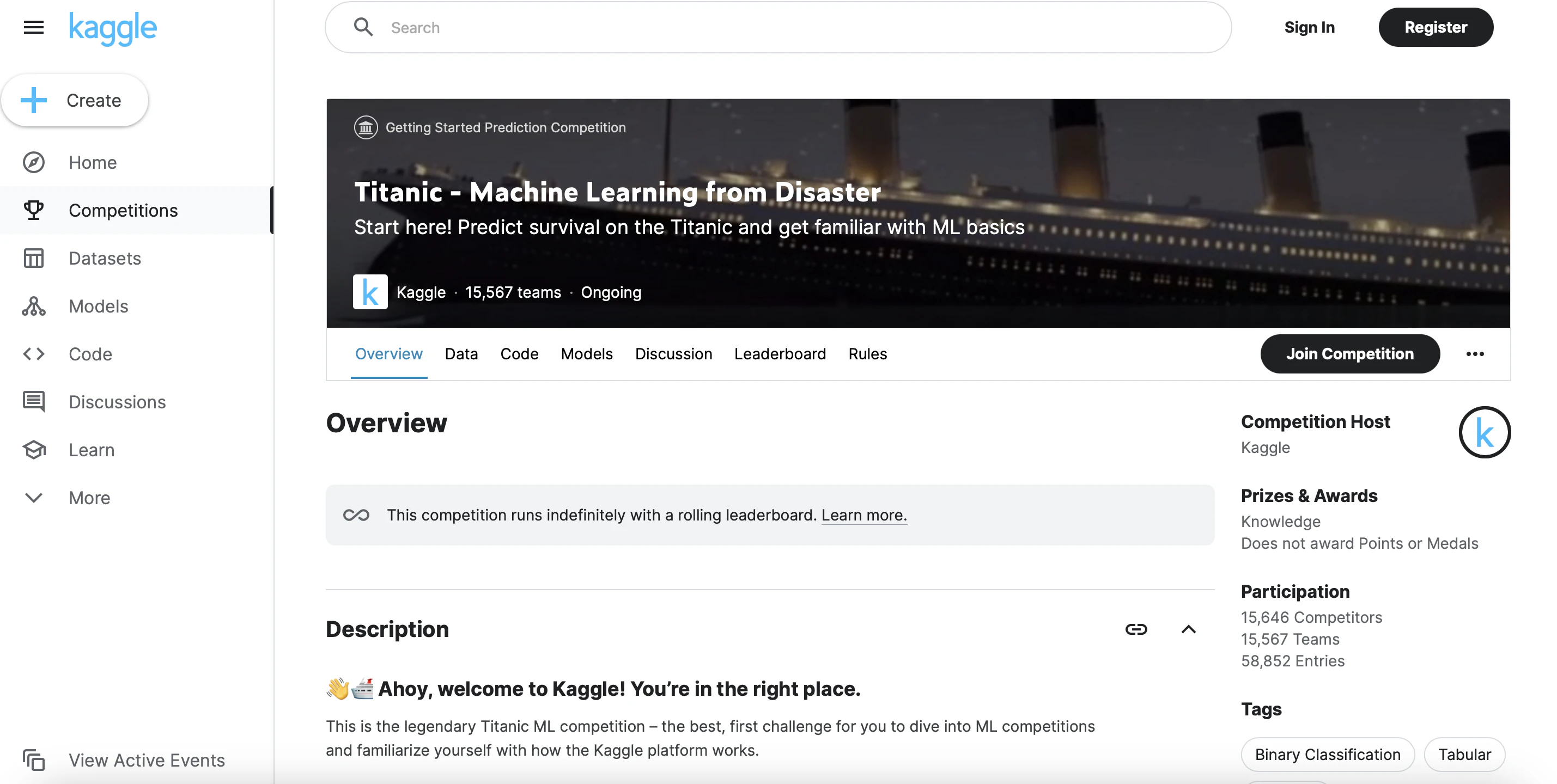Switch to the Overview tab
The image size is (1557, 784).
point(388,354)
